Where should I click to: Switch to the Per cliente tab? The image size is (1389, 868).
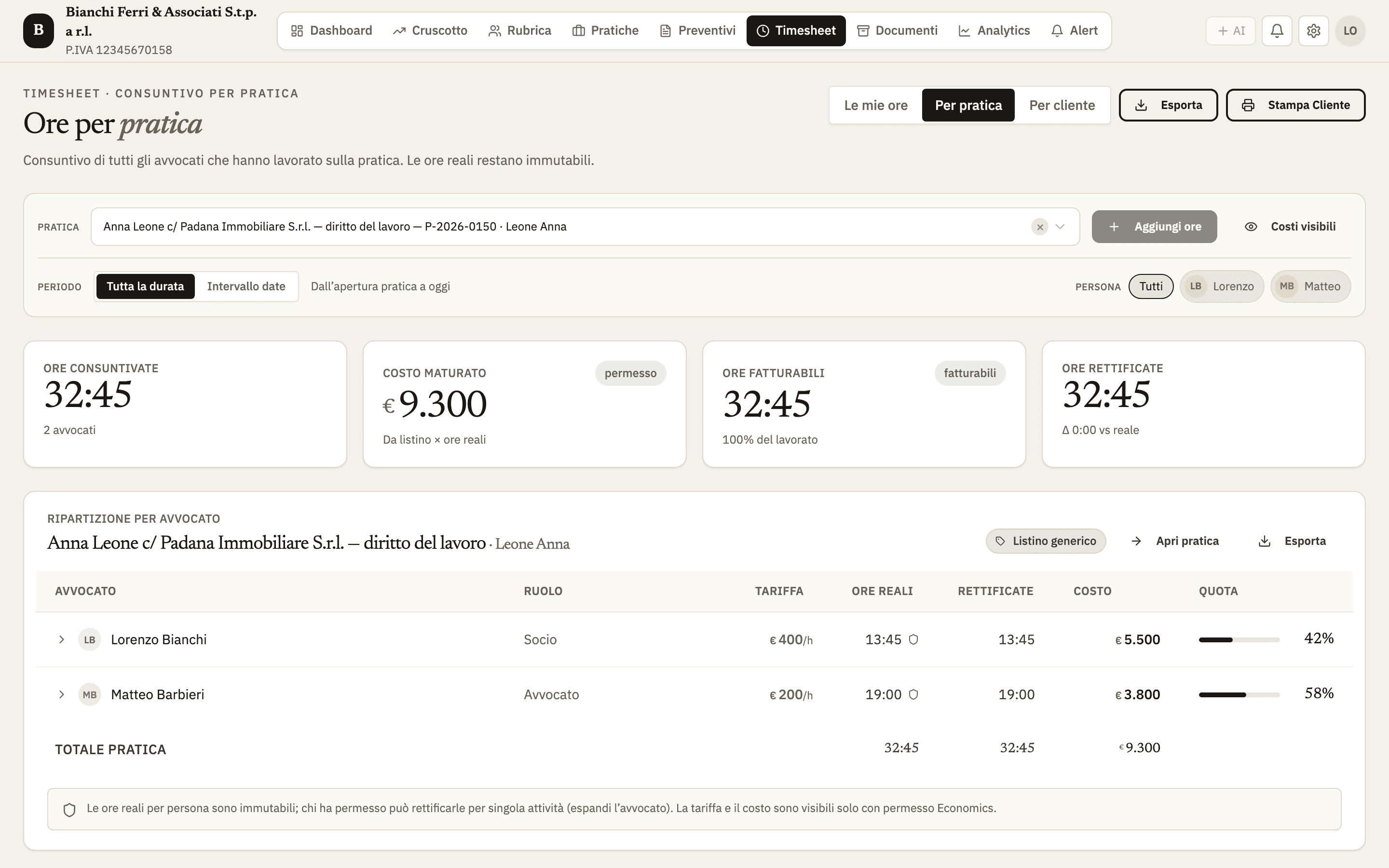1062,105
